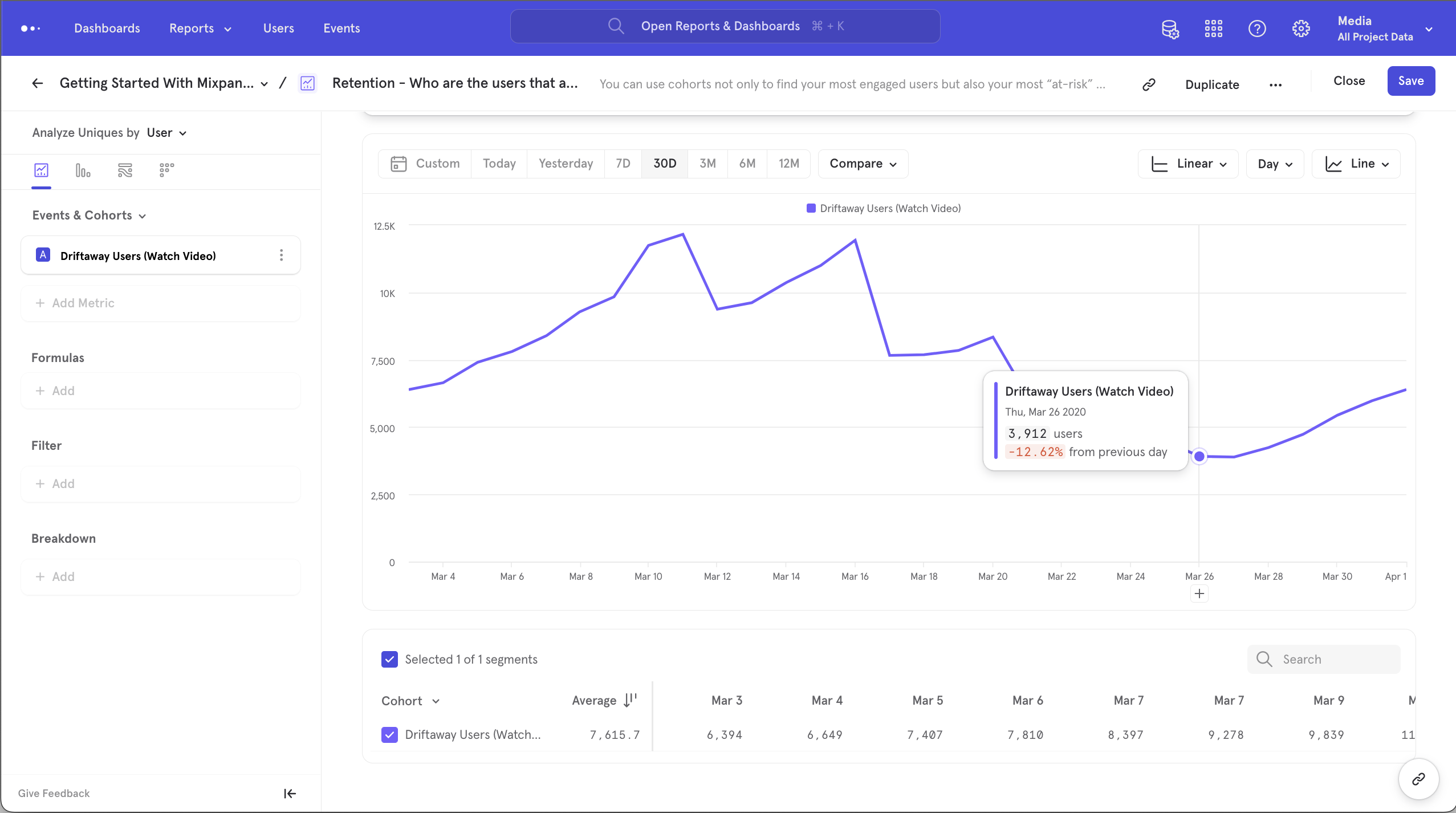The height and width of the screenshot is (813, 1456).
Task: Expand Getting Started With Mixpanel dashboard dropdown
Action: pos(164,83)
